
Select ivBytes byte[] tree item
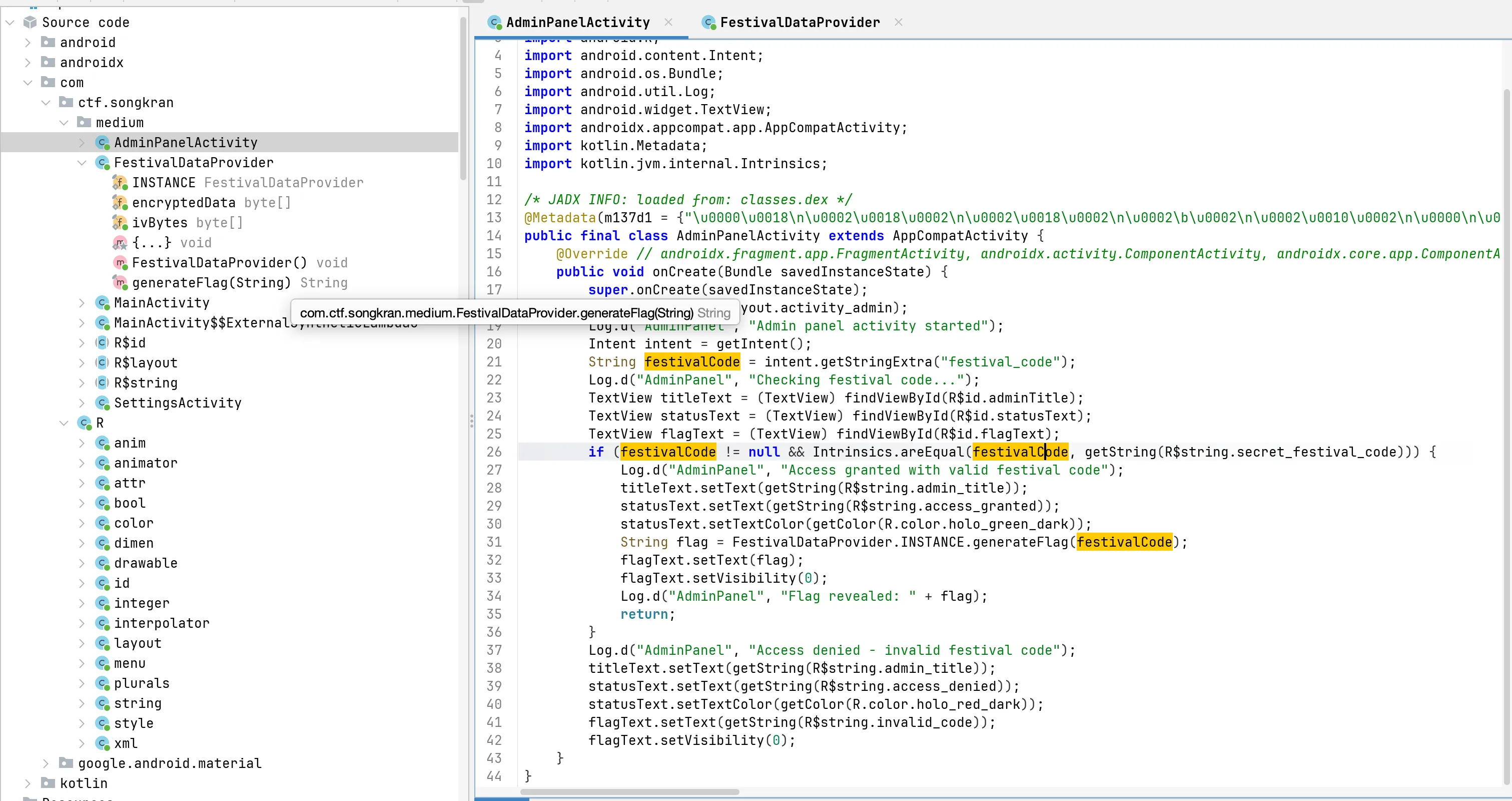187,223
